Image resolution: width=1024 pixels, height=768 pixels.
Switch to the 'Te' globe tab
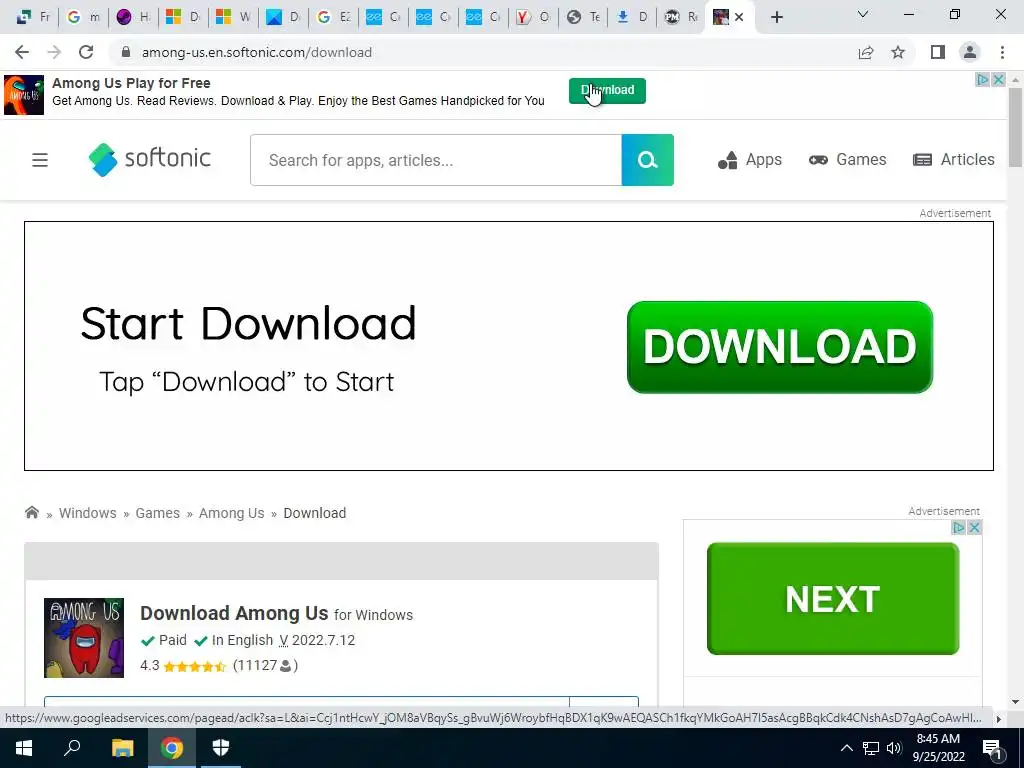[583, 17]
